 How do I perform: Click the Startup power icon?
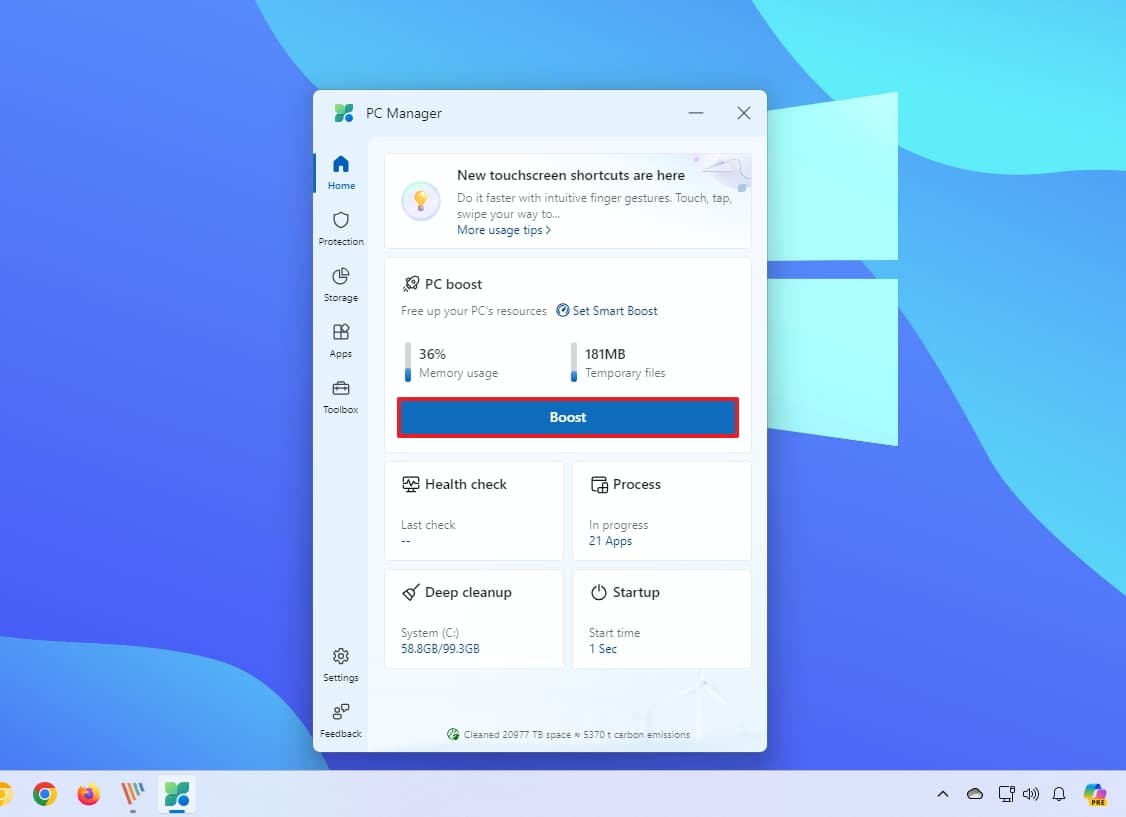(600, 592)
